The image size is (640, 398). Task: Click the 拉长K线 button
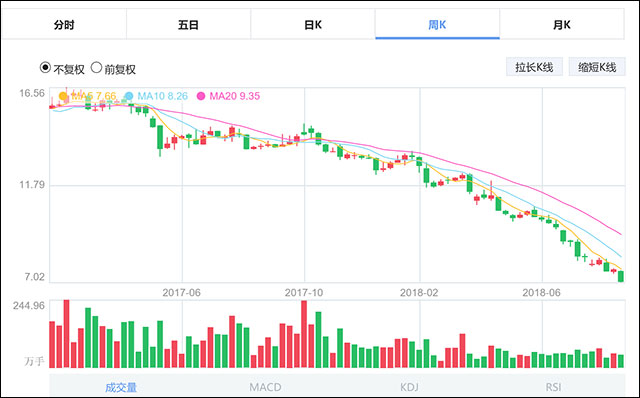[x=534, y=67]
